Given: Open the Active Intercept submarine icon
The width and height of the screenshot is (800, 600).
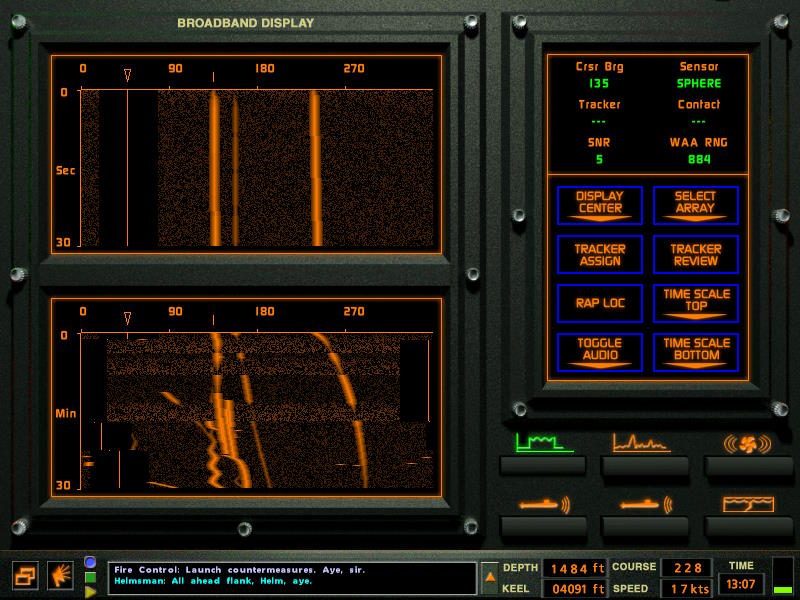Looking at the screenshot, I should pos(544,505).
